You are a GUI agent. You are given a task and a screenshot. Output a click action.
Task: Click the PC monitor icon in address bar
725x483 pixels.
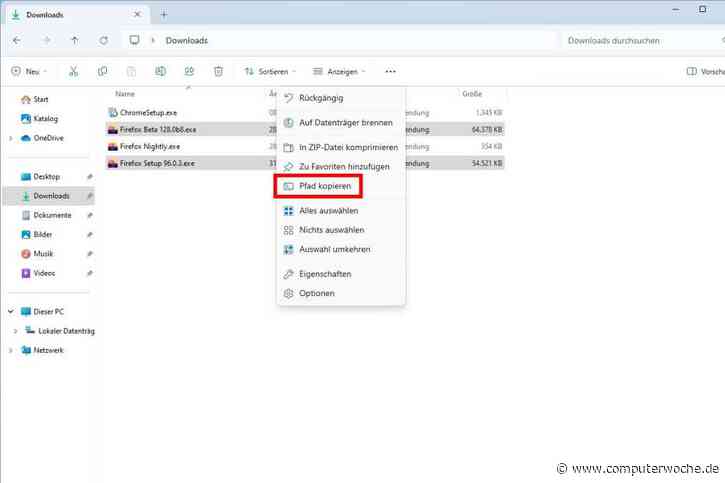tap(134, 40)
